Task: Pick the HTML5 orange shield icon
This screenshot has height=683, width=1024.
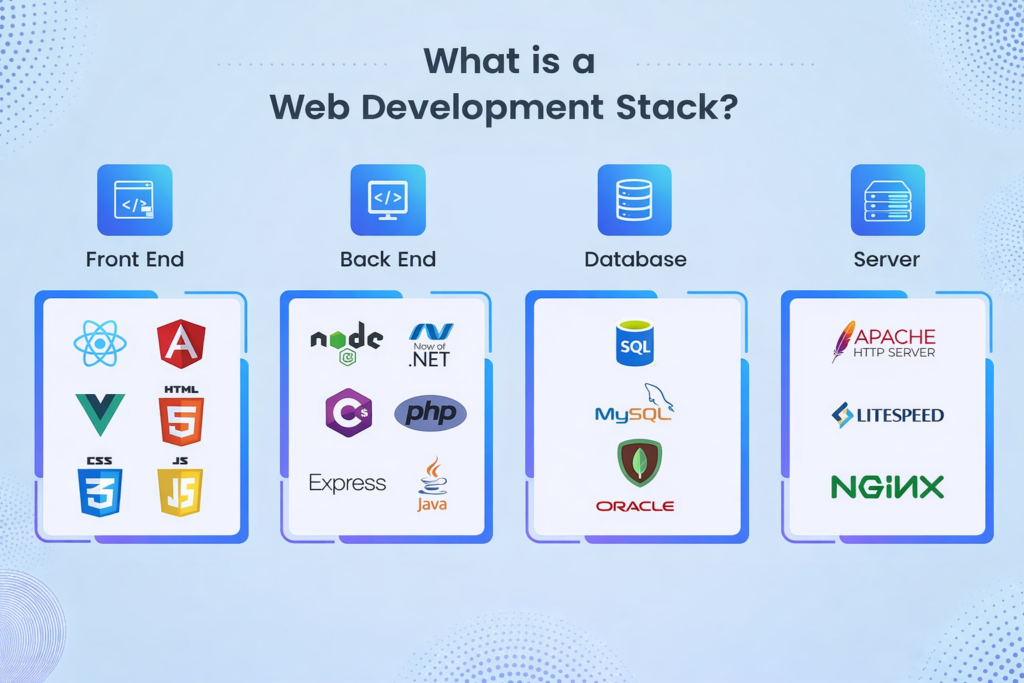Action: tap(181, 416)
